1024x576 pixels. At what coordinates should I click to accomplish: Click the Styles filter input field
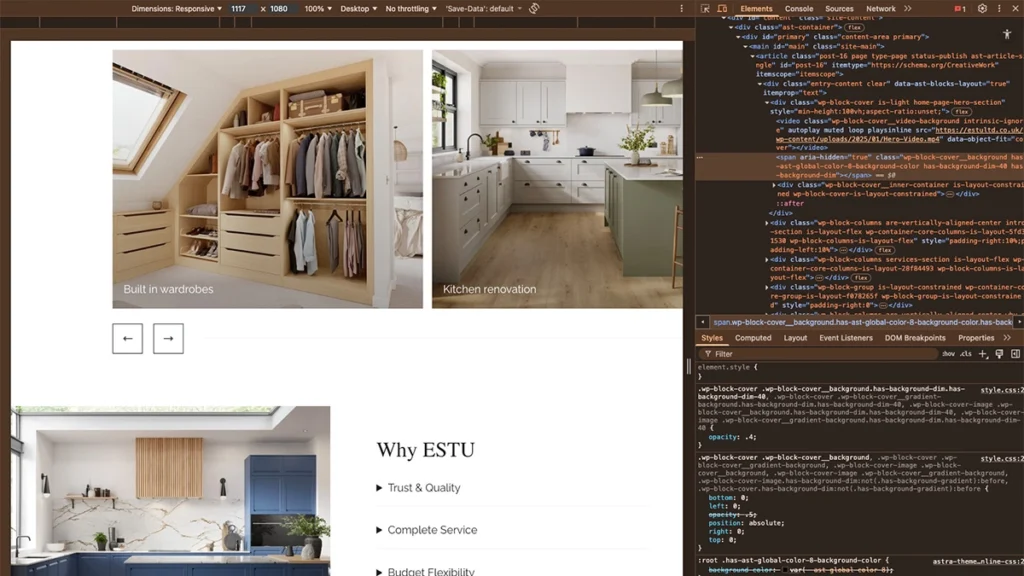[x=820, y=354]
